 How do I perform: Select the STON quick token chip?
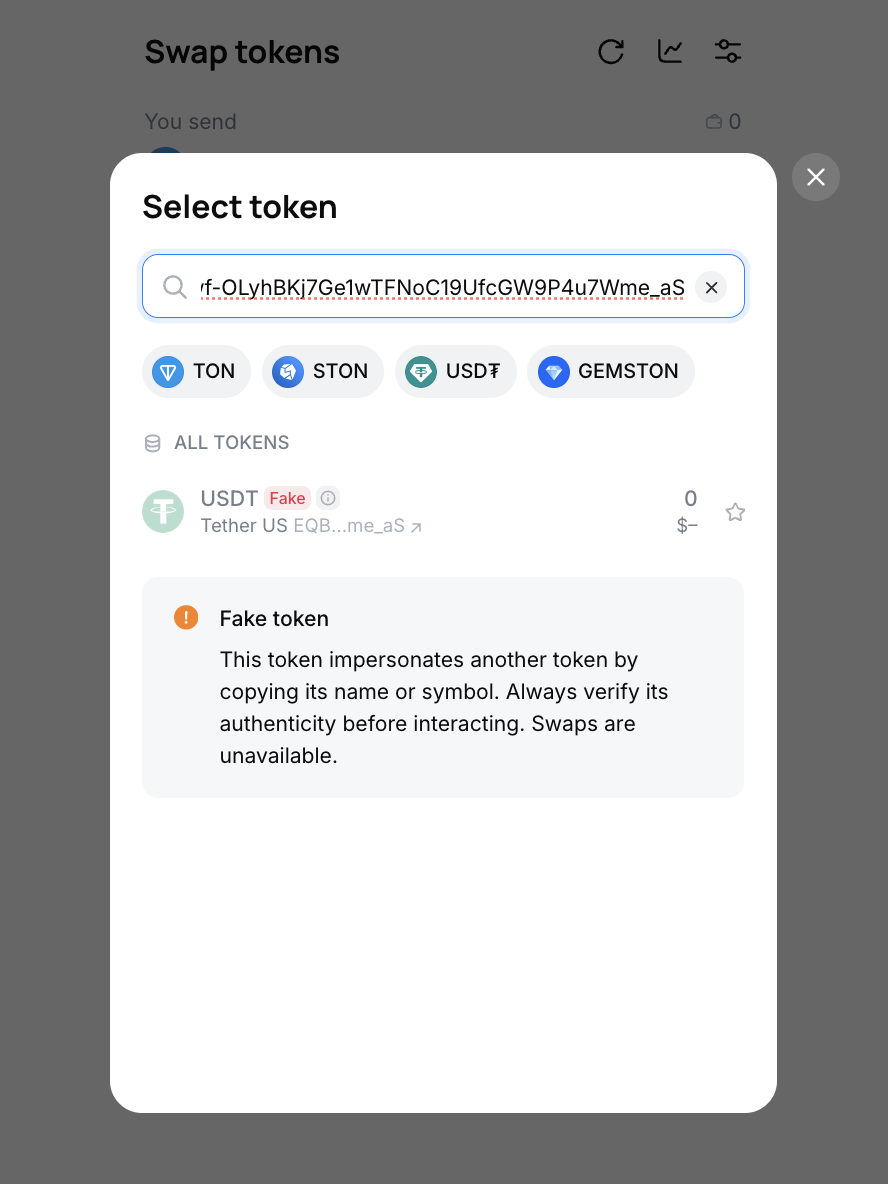pos(322,372)
